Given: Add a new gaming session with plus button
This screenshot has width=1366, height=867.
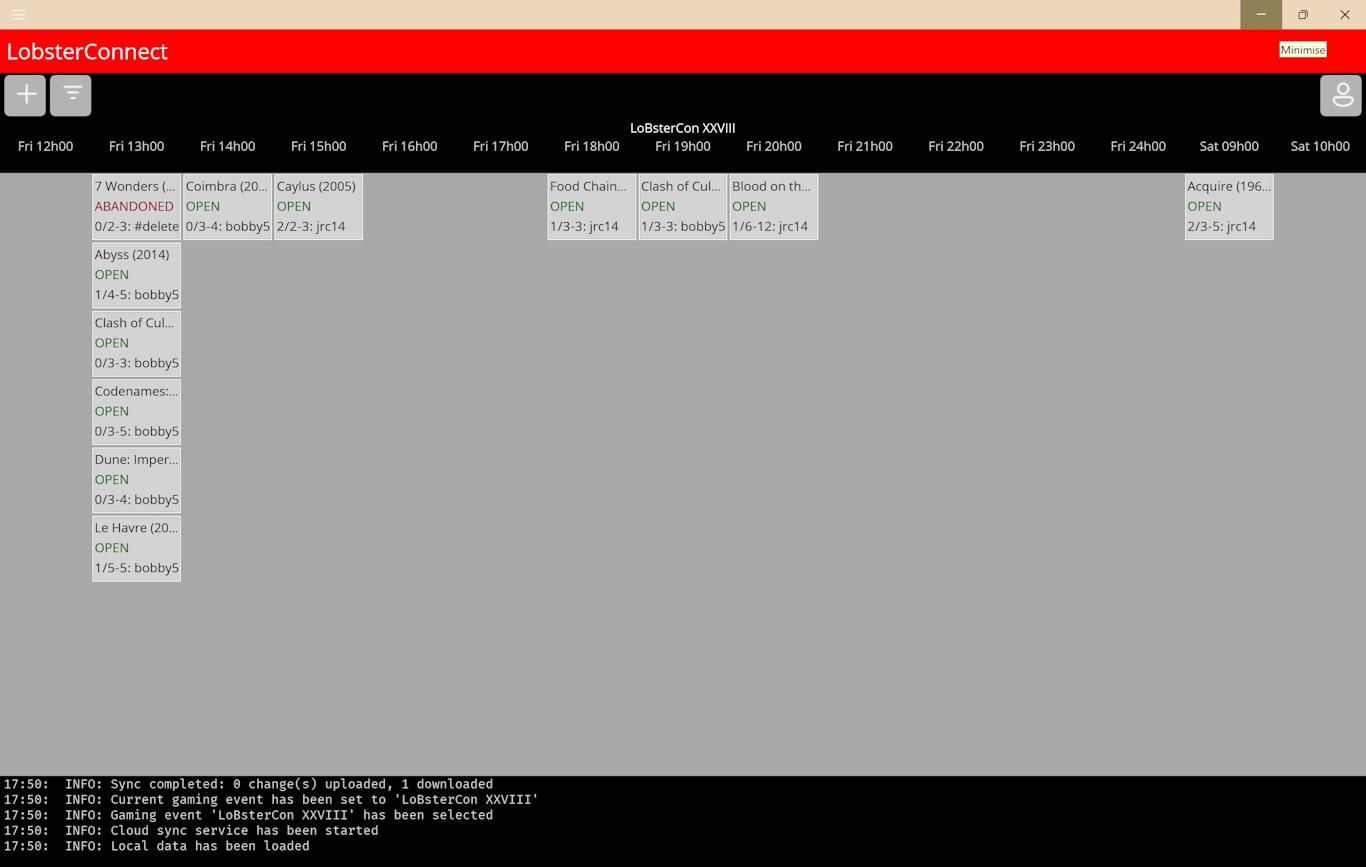Looking at the screenshot, I should point(25,95).
